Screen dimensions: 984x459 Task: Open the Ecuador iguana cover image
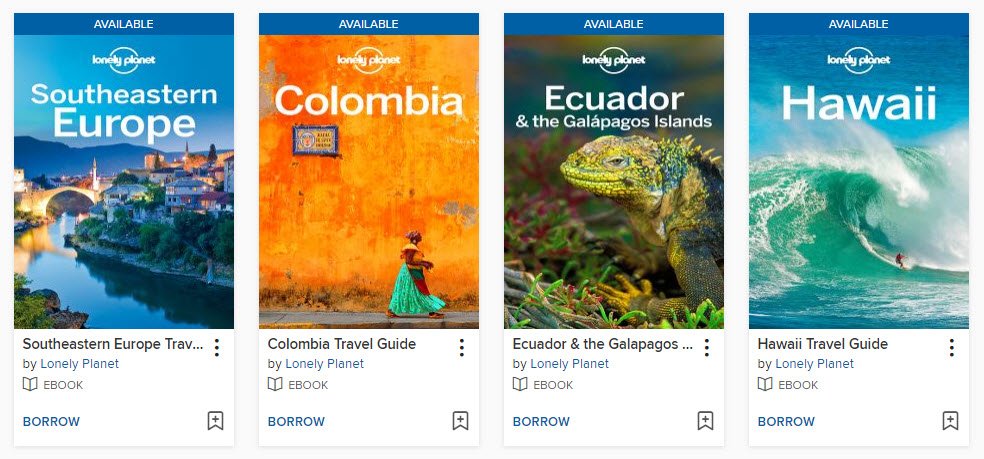pyautogui.click(x=614, y=181)
